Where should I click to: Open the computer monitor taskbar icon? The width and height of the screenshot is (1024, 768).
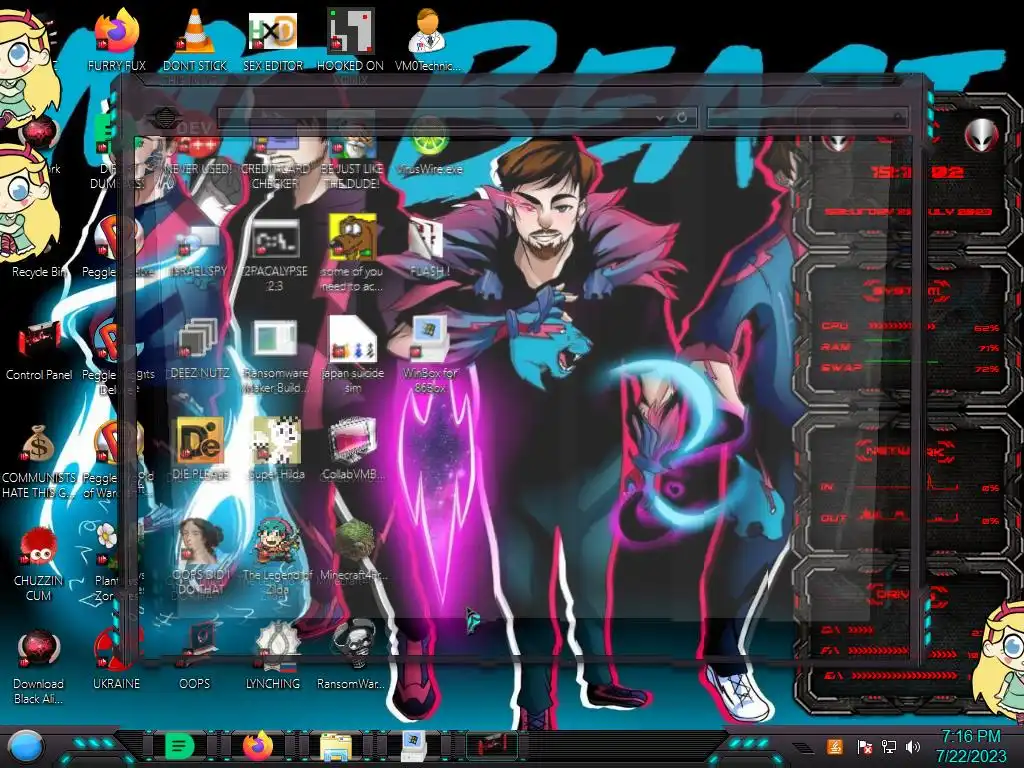(x=413, y=746)
